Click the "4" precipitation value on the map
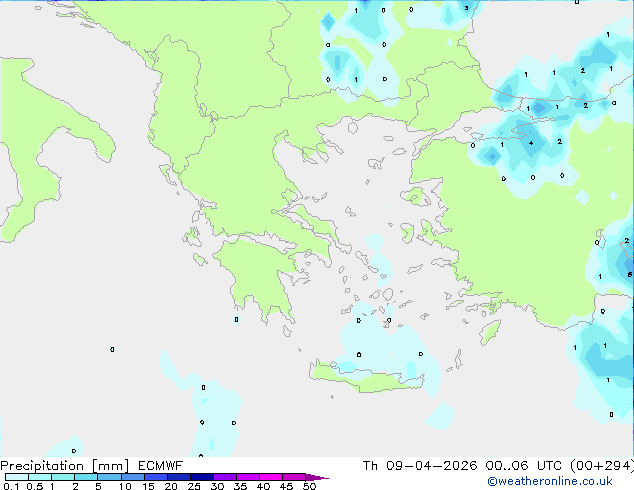The image size is (634, 490). point(531,143)
